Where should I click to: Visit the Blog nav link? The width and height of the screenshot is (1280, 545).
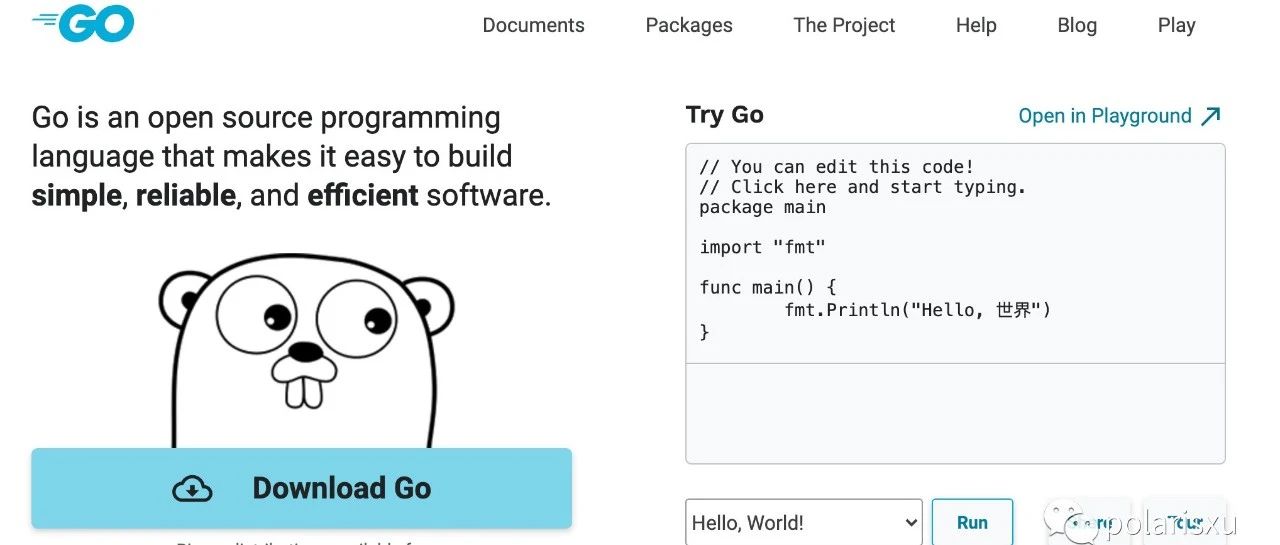(x=1077, y=25)
